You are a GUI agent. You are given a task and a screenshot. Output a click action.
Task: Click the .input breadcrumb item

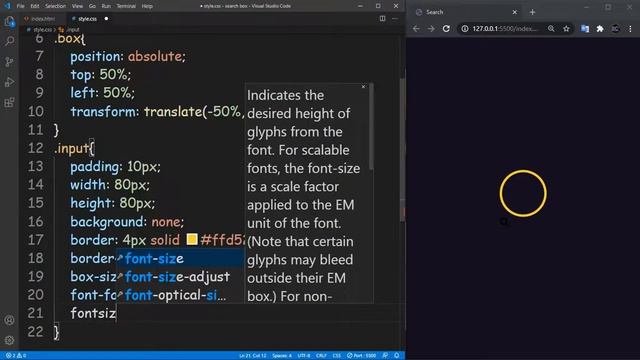69,30
